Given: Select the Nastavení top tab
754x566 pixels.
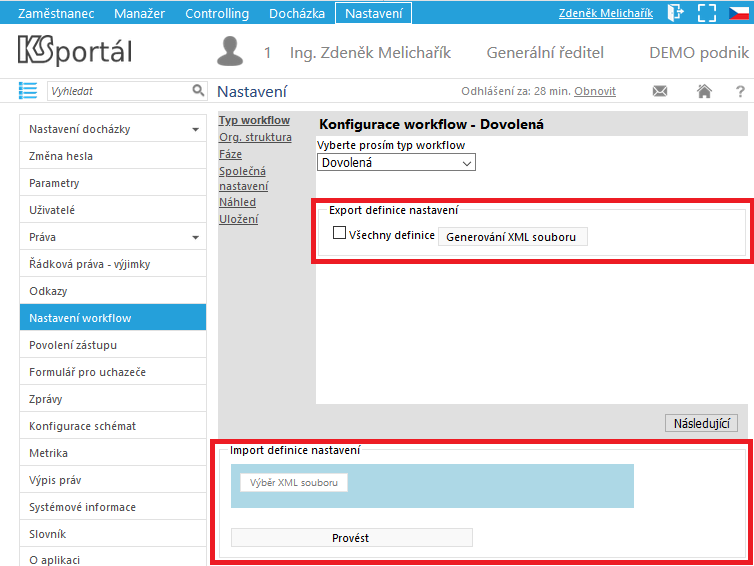Looking at the screenshot, I should click(x=374, y=13).
